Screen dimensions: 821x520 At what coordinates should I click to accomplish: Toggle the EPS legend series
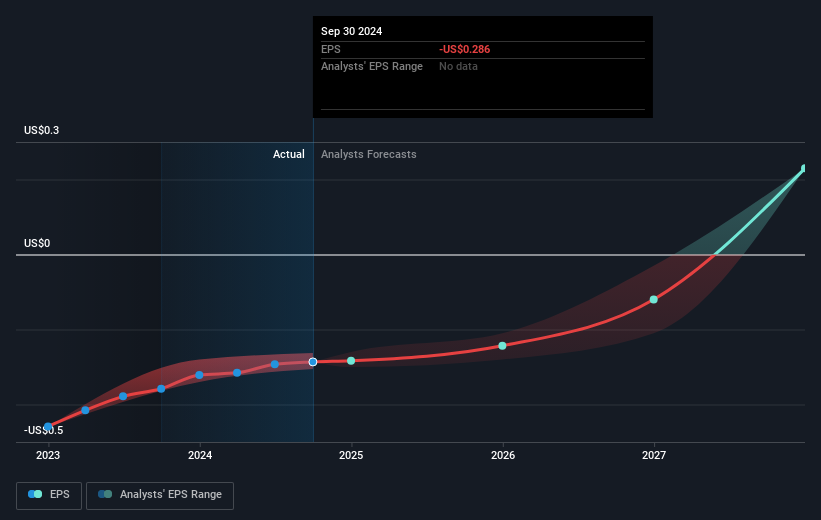[x=49, y=495]
